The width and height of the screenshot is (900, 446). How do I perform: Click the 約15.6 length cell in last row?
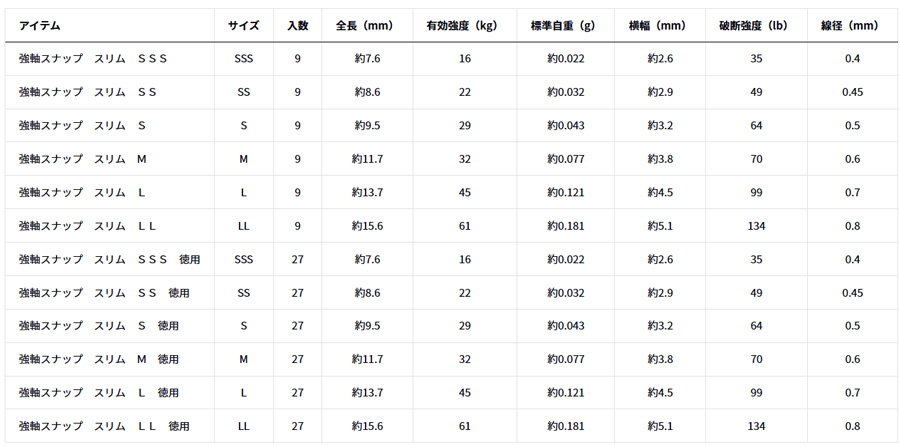[x=367, y=426]
